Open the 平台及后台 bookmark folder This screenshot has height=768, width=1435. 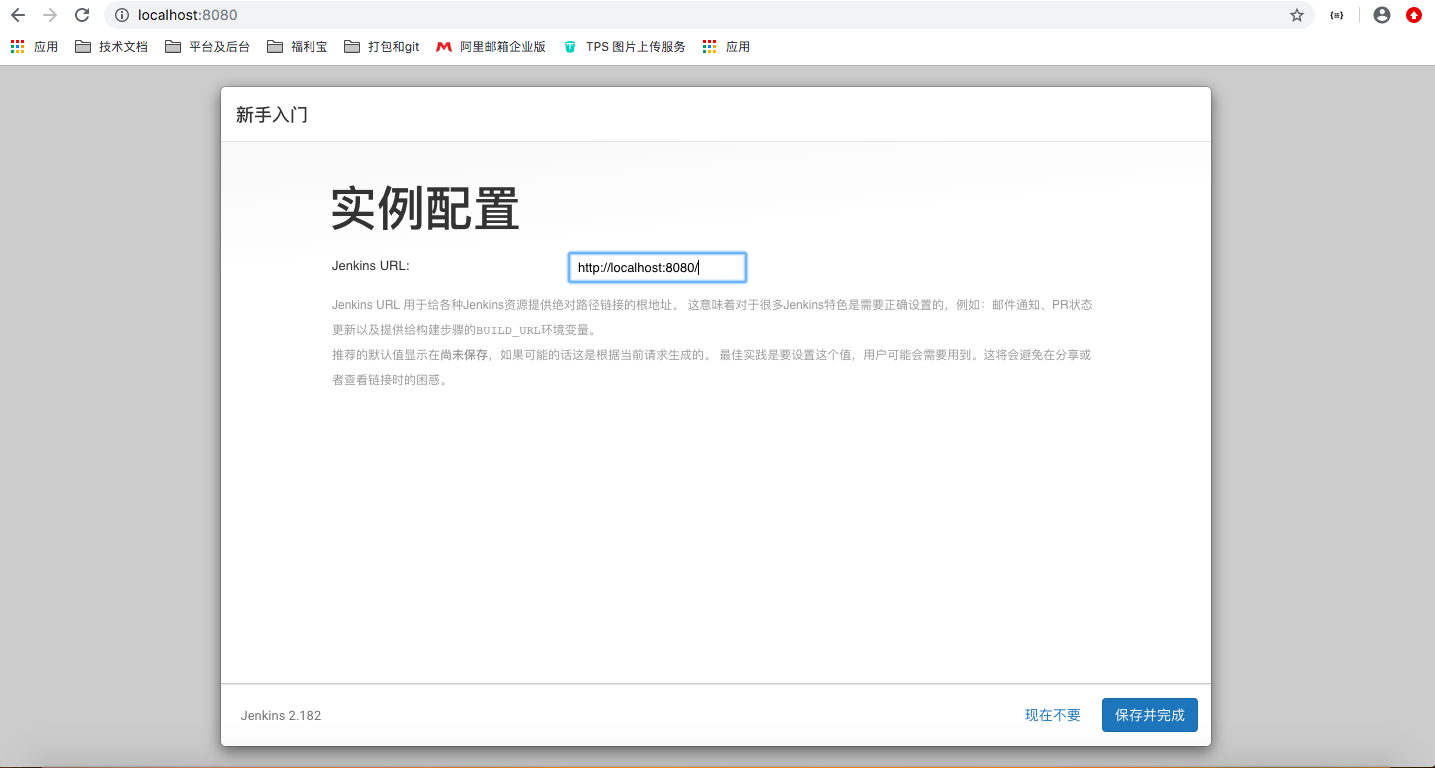tap(207, 46)
